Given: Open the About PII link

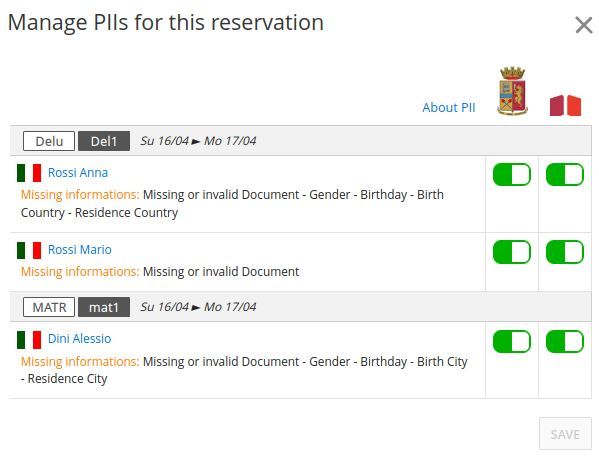Looking at the screenshot, I should [x=449, y=108].
